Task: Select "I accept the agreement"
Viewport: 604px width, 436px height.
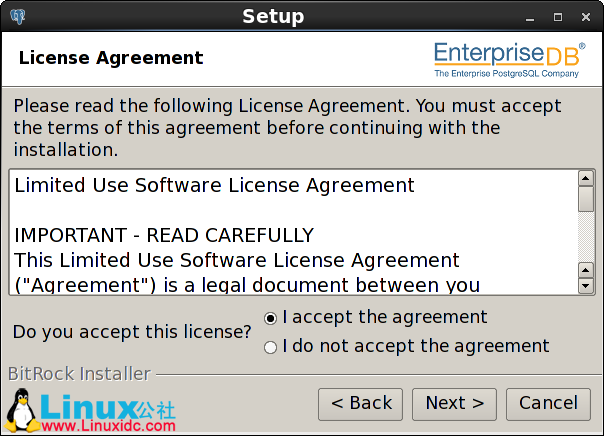Action: (x=270, y=318)
